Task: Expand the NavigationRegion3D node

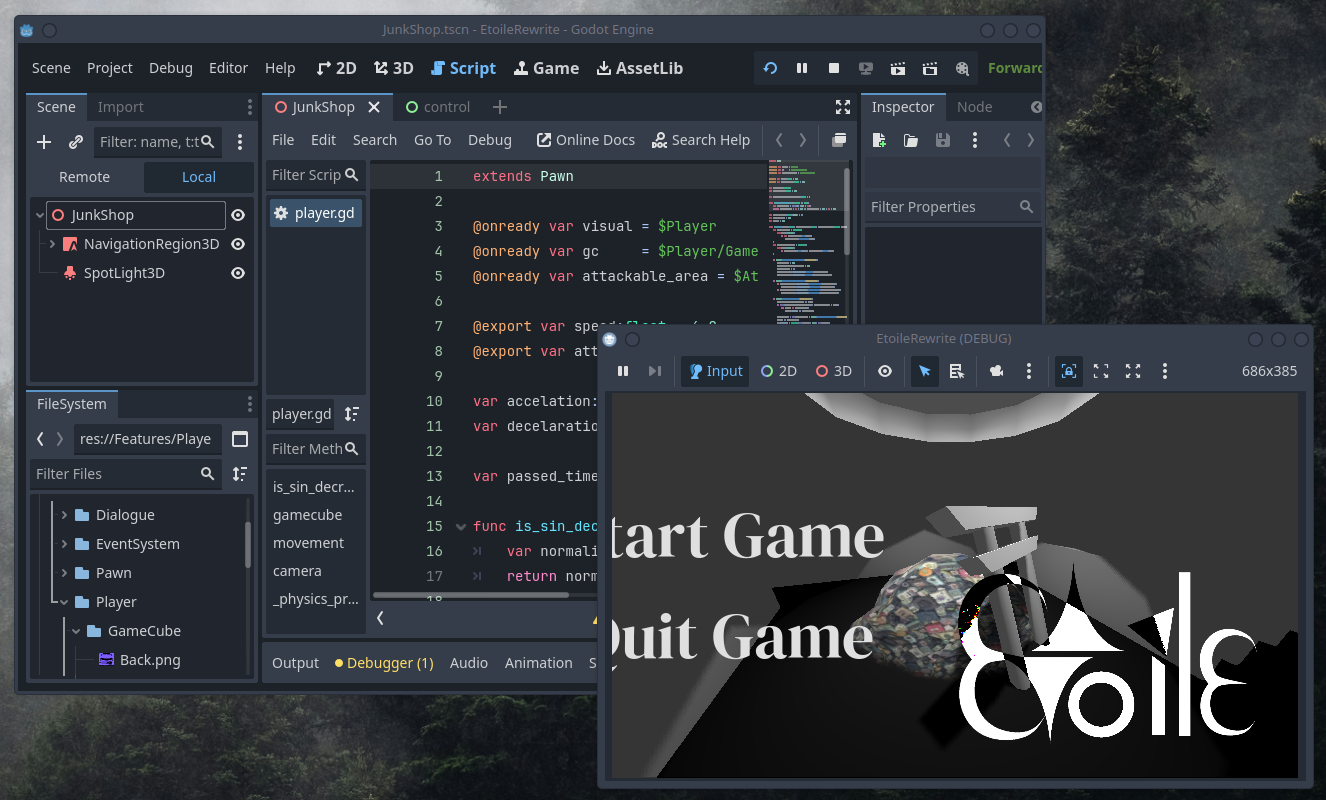Action: (x=52, y=244)
